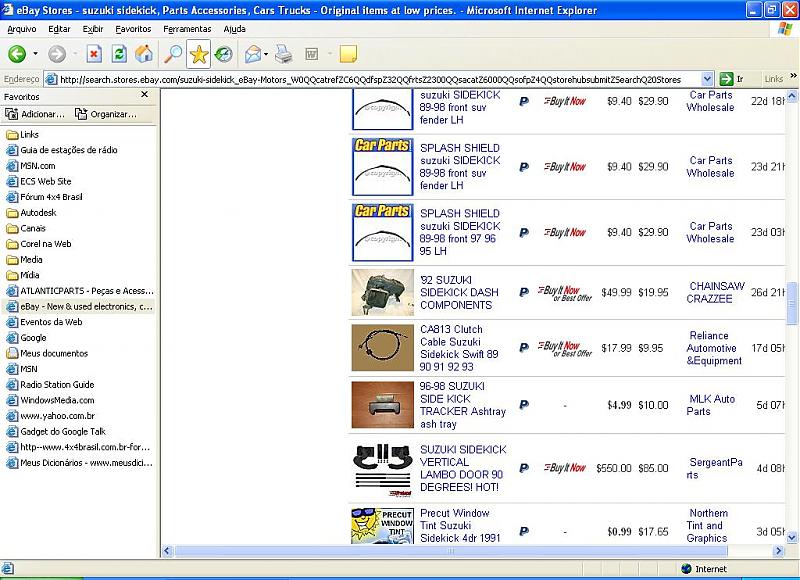Click the vertical scrollbar down arrow
The height and width of the screenshot is (580, 800).
coord(792,537)
